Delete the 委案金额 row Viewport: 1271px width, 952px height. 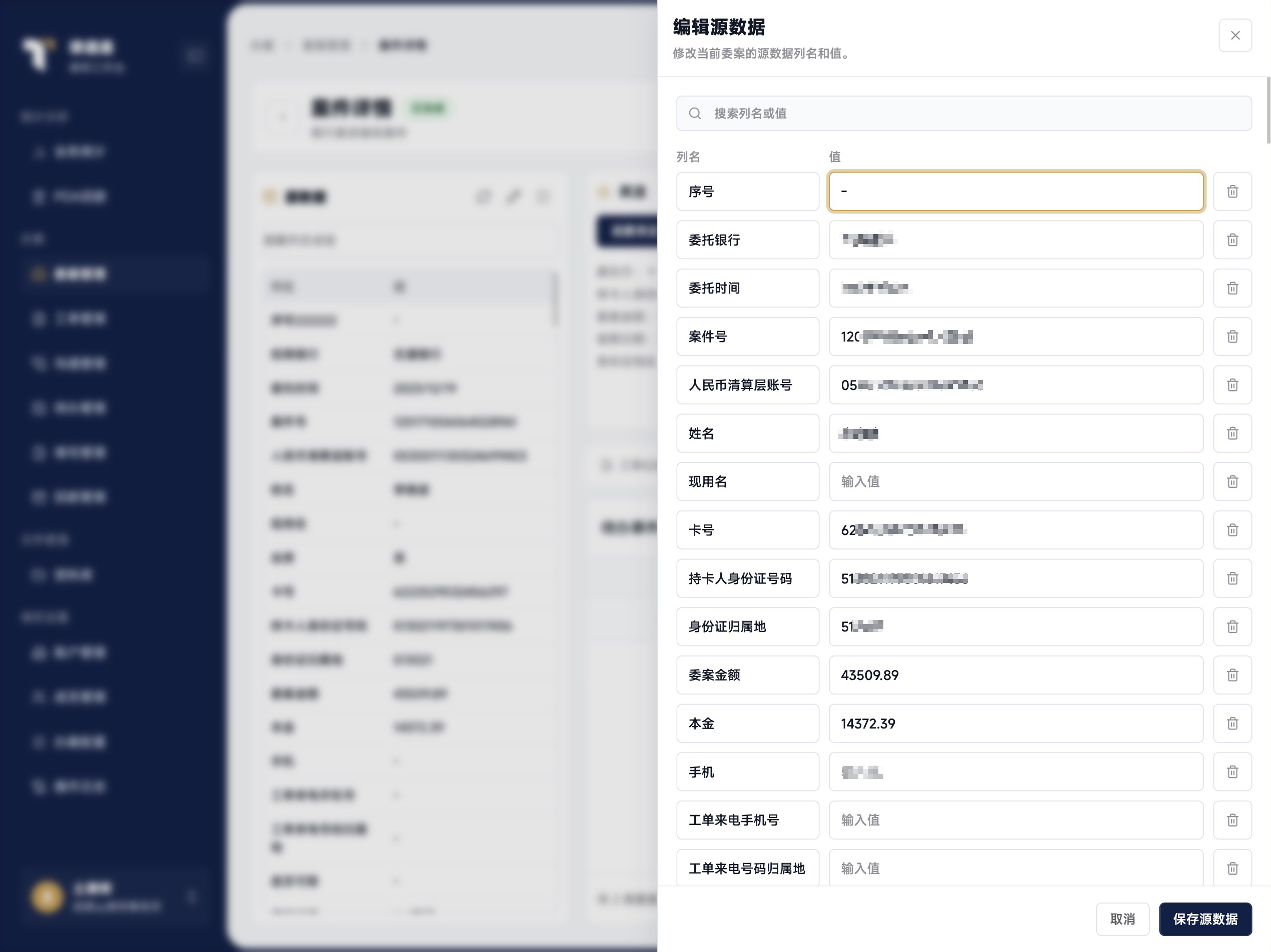click(x=1232, y=675)
